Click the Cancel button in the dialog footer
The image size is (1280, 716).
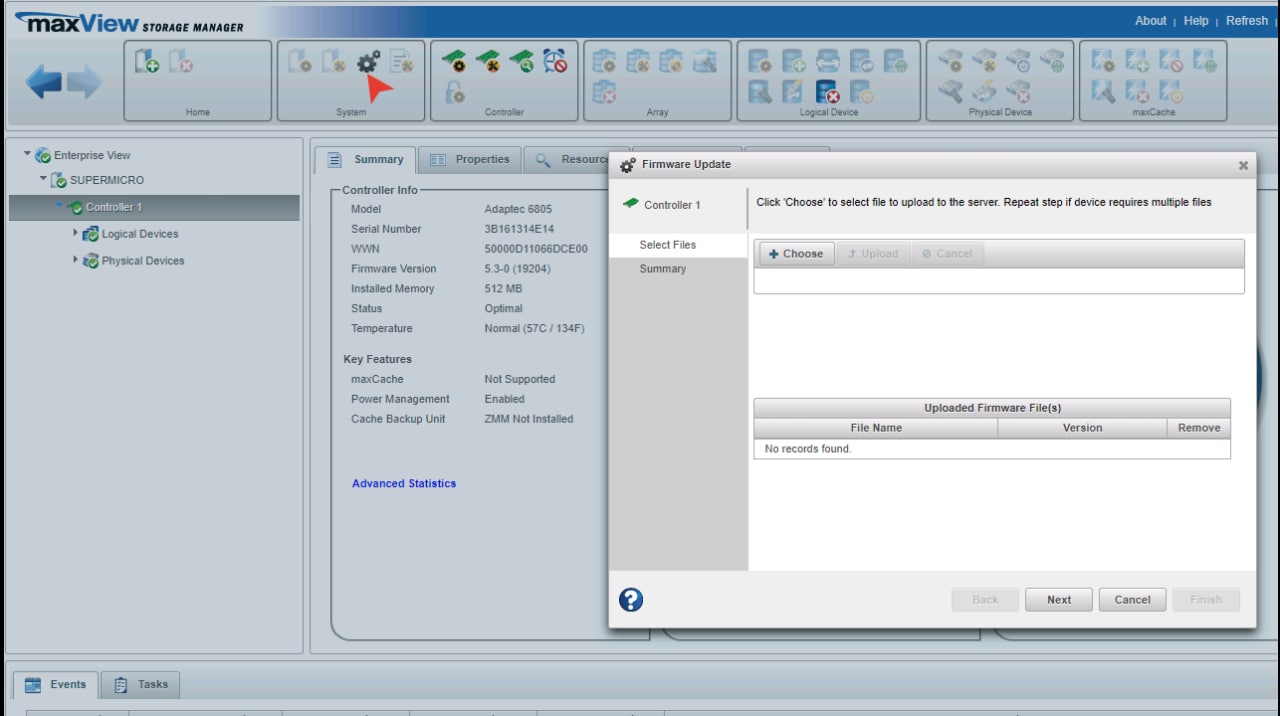(x=1132, y=600)
